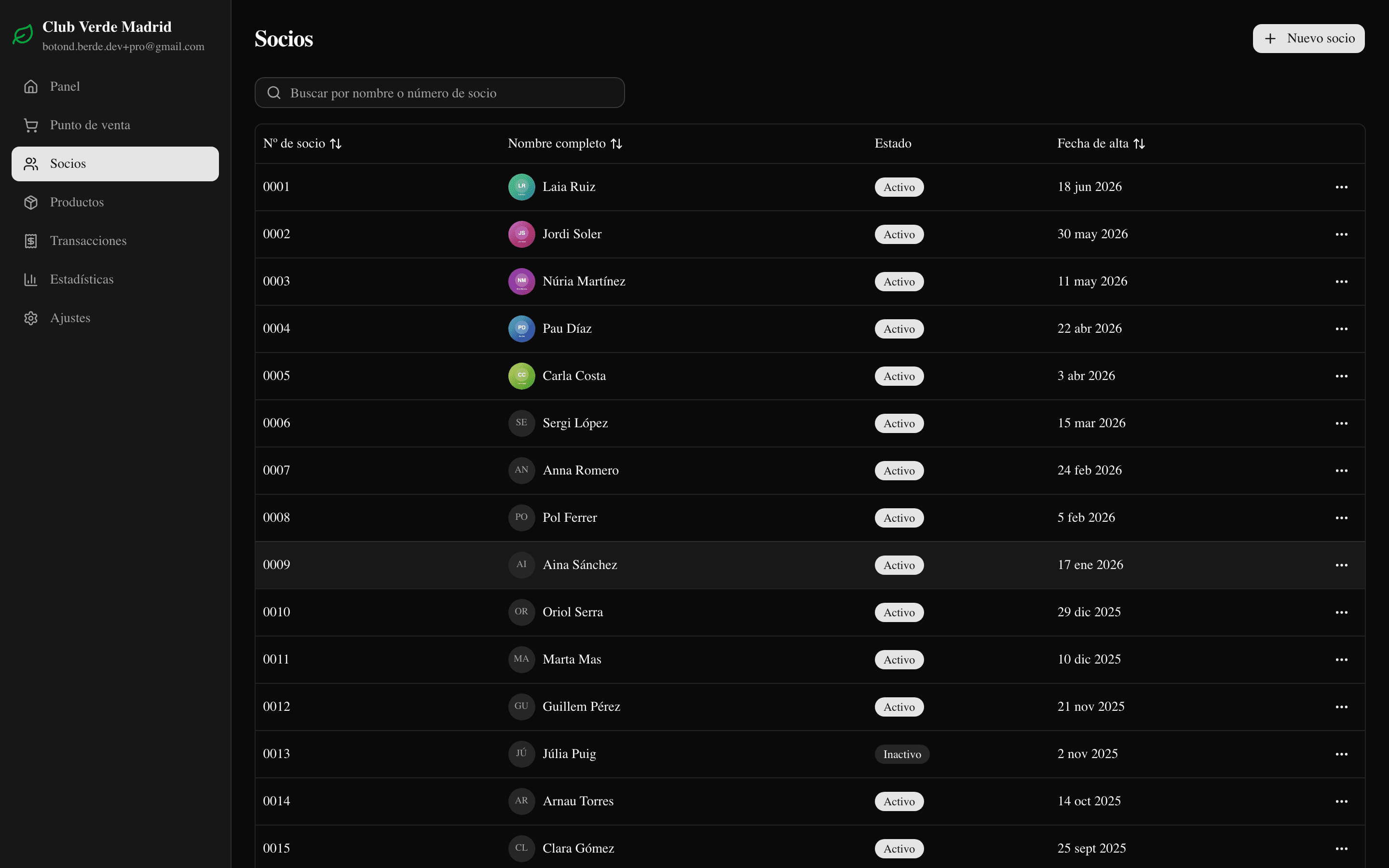This screenshot has height=868, width=1389.
Task: Focus the member search field
Action: (440, 93)
